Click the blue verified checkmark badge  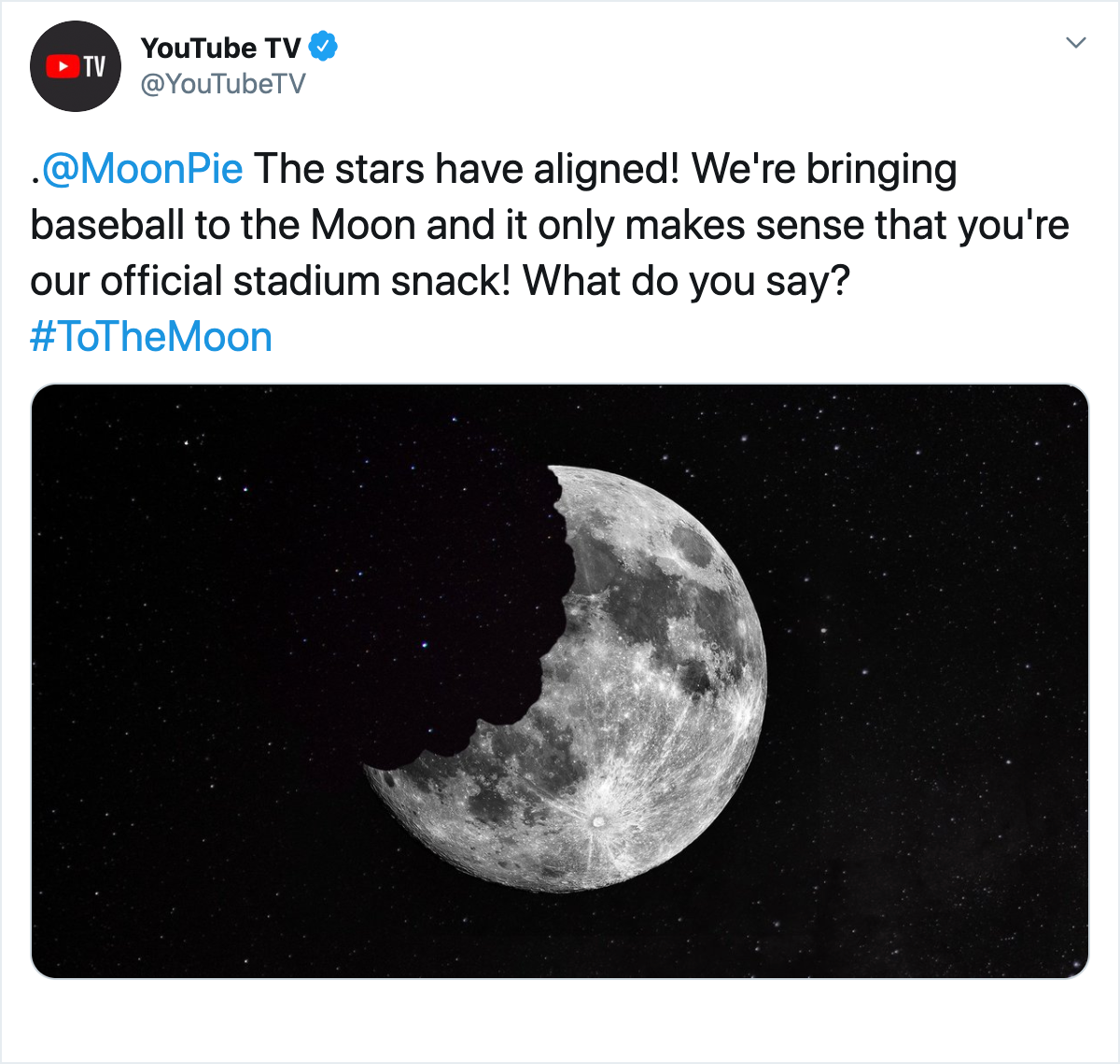click(x=323, y=46)
